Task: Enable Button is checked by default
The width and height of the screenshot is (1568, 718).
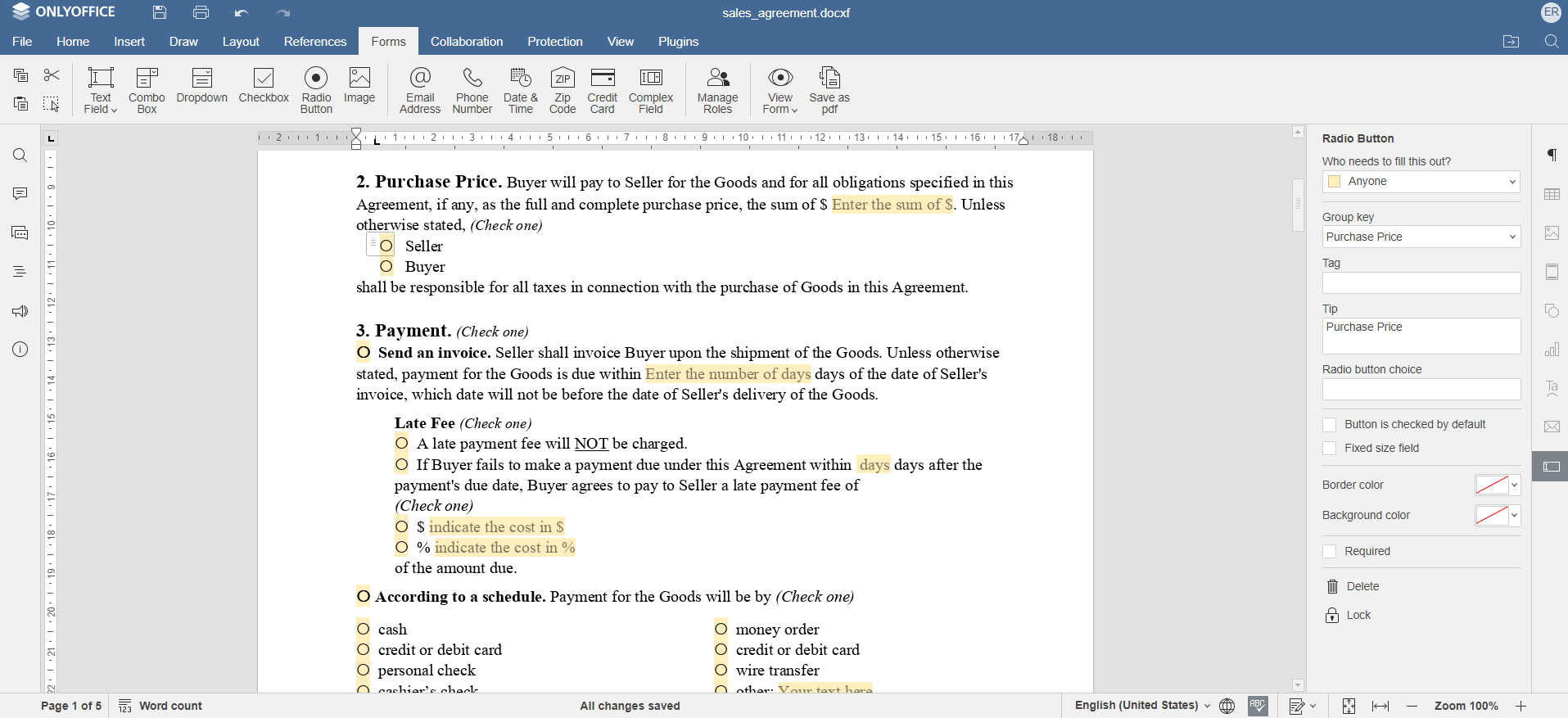Action: pyautogui.click(x=1330, y=425)
